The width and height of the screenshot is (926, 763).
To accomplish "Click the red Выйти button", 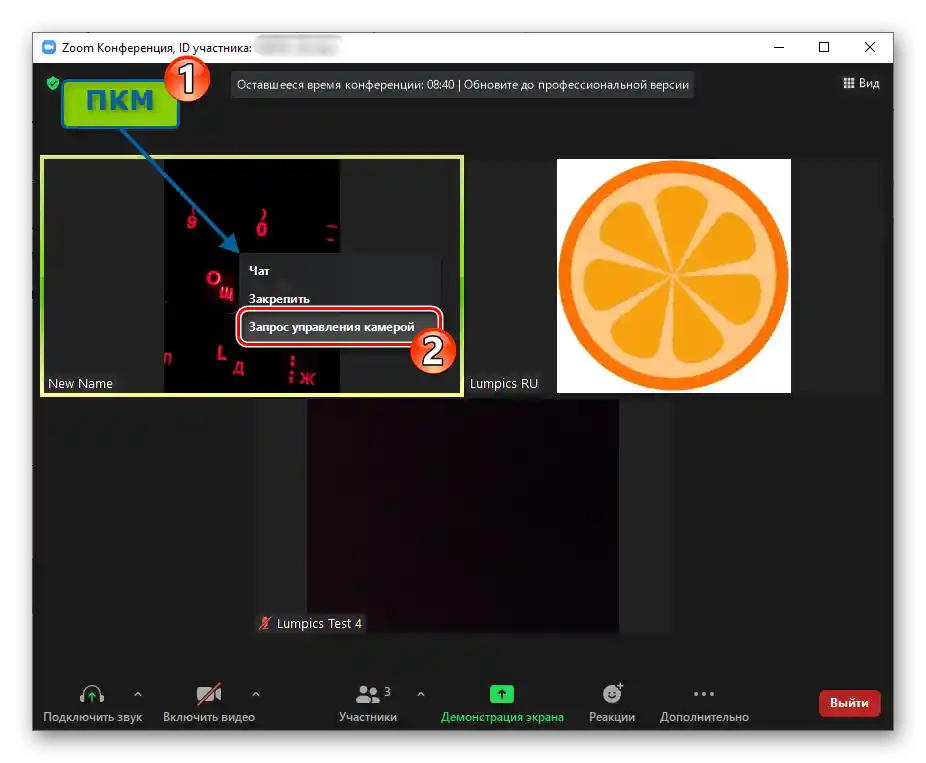I will click(849, 703).
